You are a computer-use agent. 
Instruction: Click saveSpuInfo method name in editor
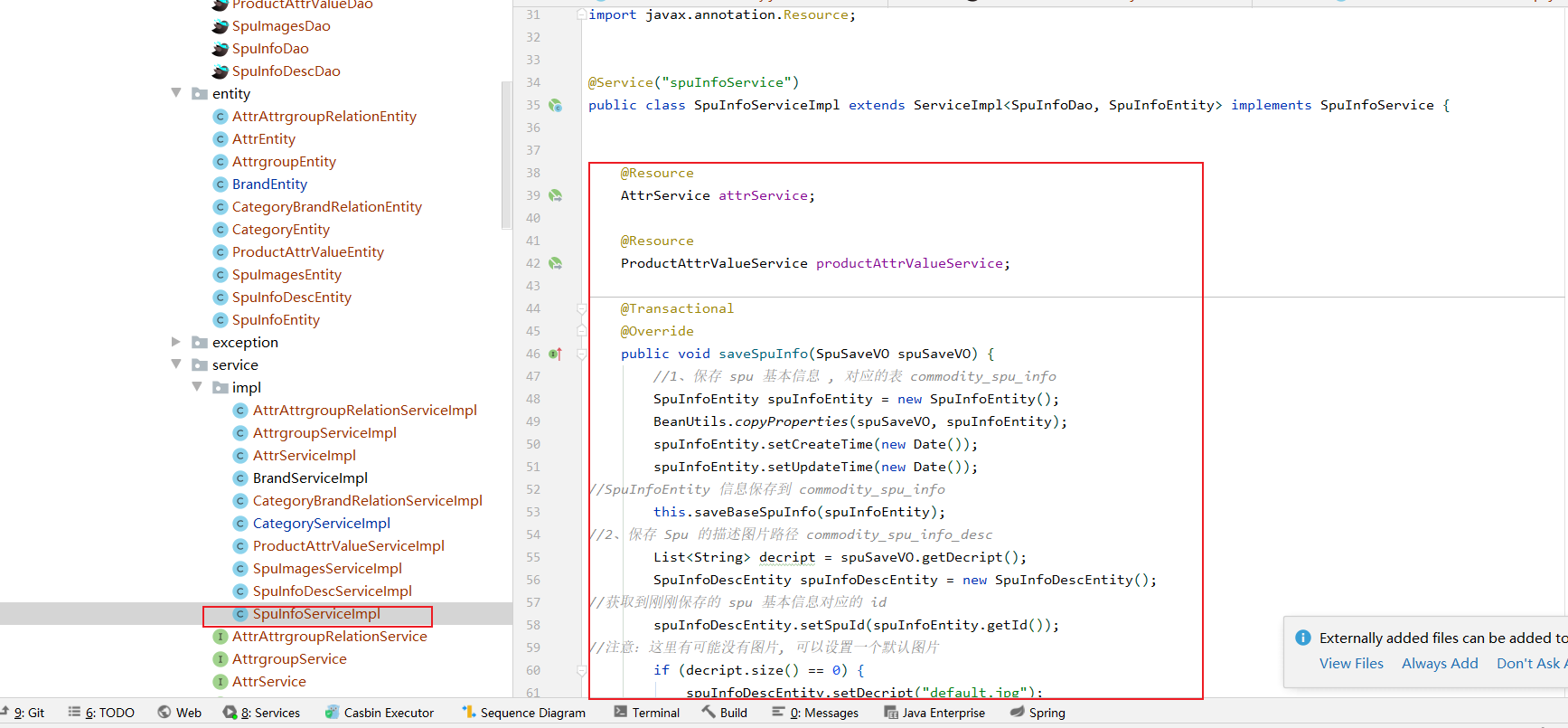click(x=764, y=355)
